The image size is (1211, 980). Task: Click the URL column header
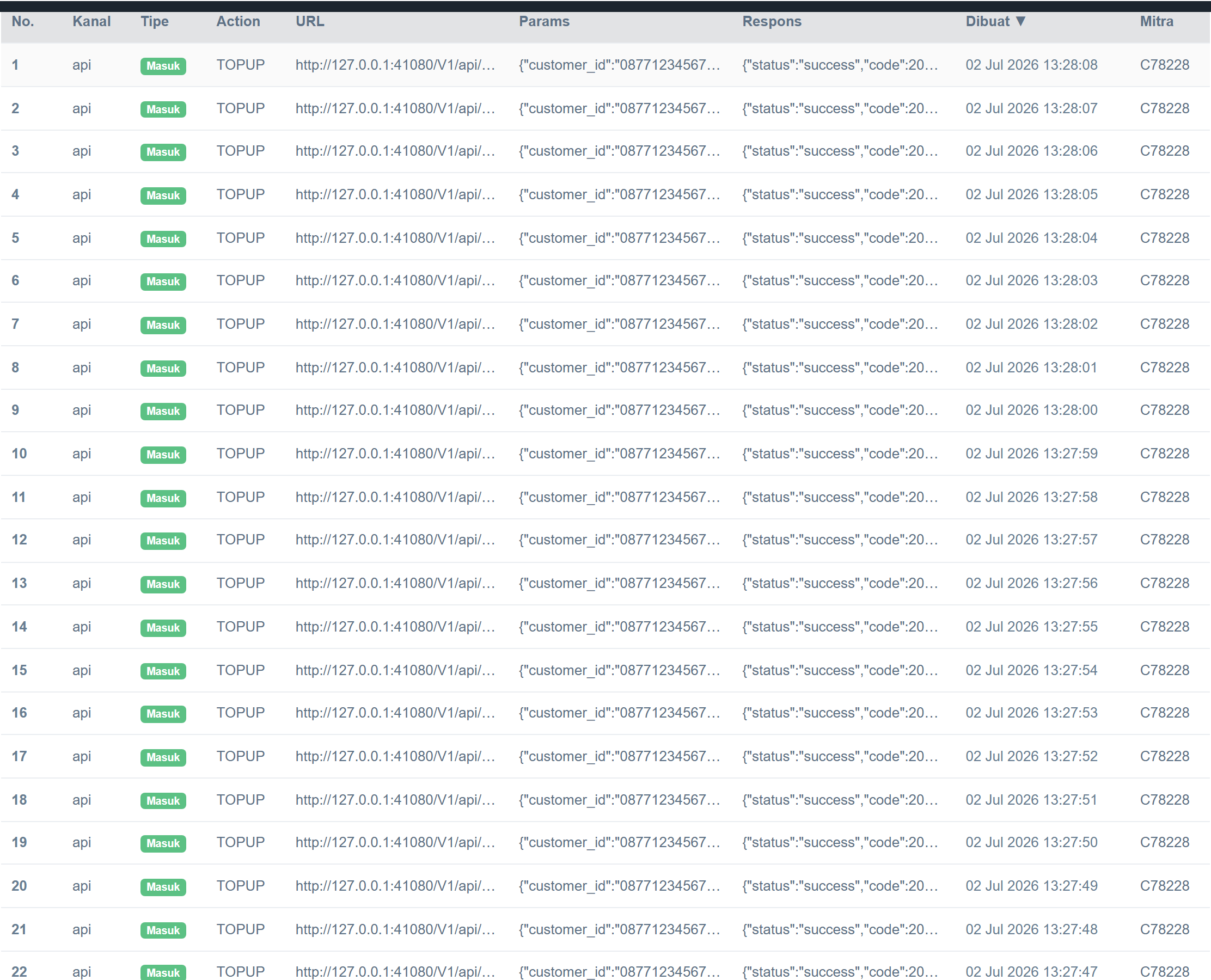click(x=310, y=21)
